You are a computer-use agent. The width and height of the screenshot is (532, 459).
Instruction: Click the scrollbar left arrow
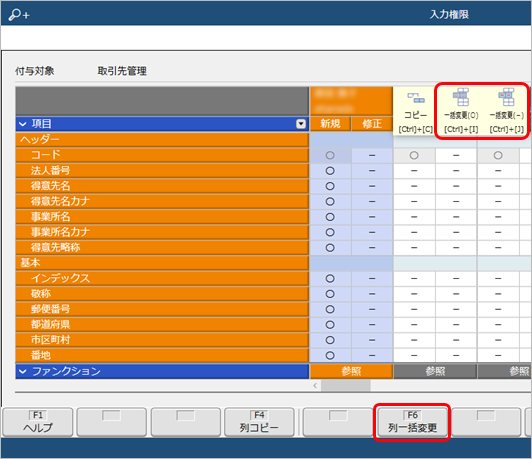point(315,385)
